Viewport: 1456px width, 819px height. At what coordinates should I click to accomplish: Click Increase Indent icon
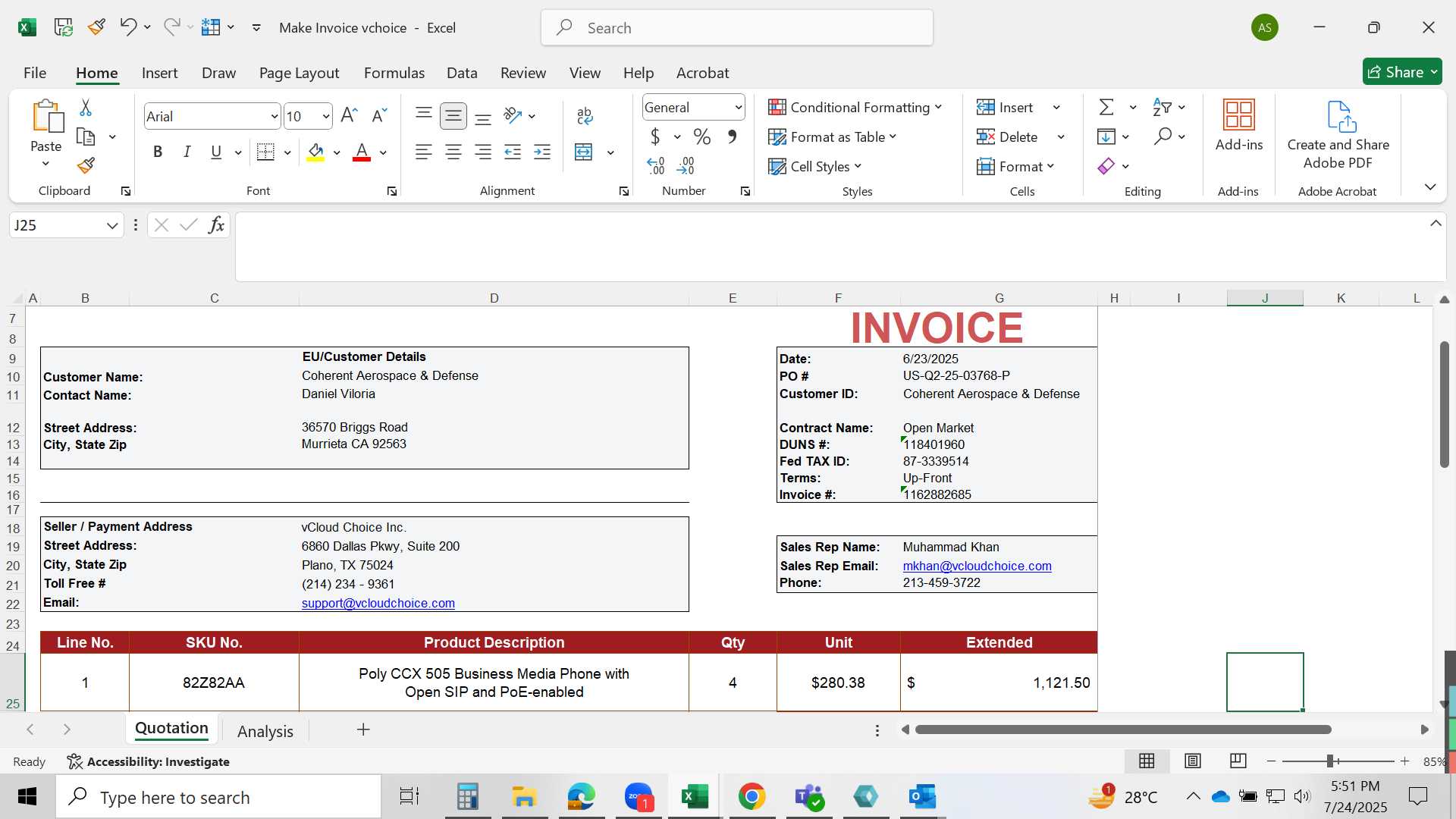coord(542,152)
